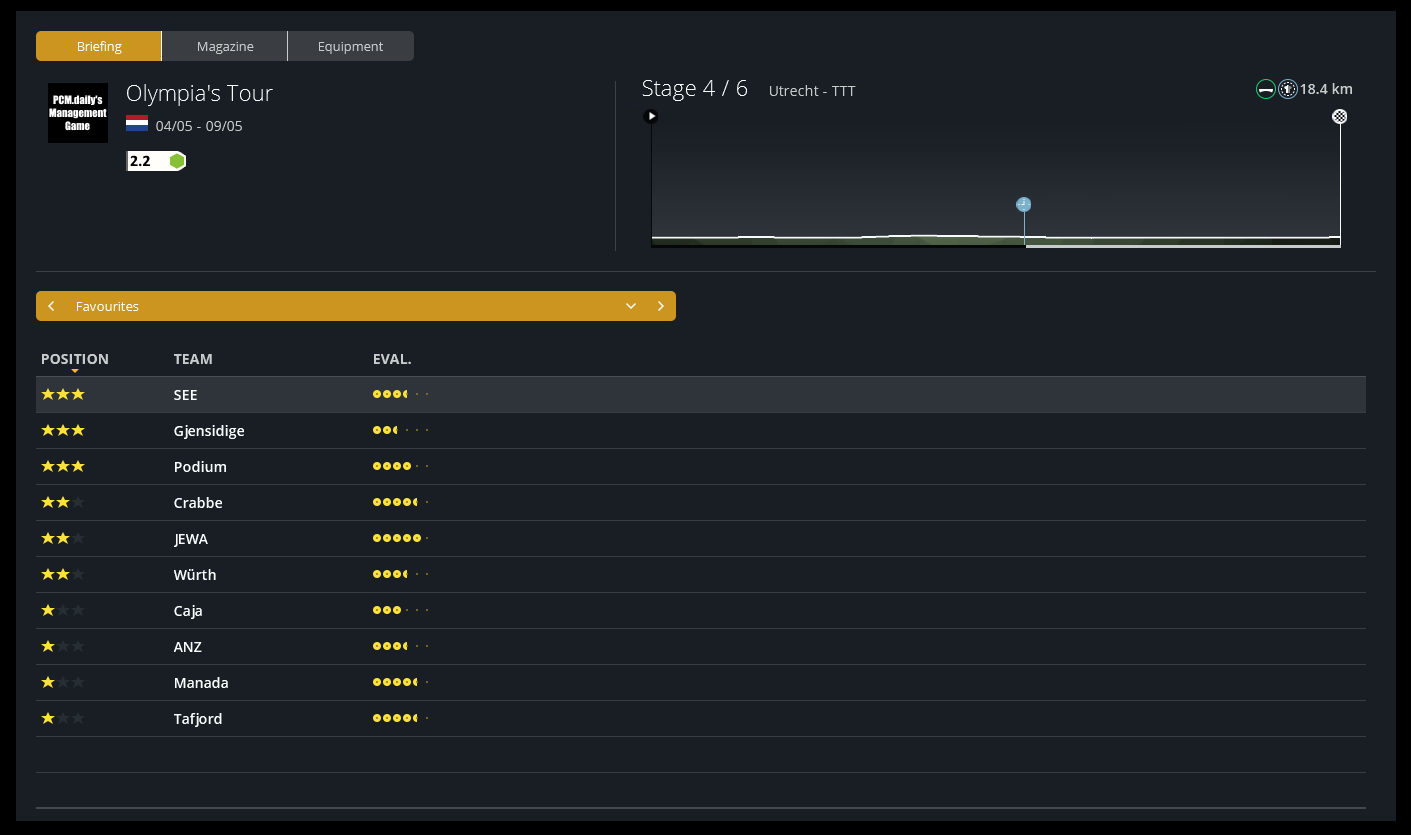
Task: Click the team time trial stopwatch icon
Action: (1288, 90)
